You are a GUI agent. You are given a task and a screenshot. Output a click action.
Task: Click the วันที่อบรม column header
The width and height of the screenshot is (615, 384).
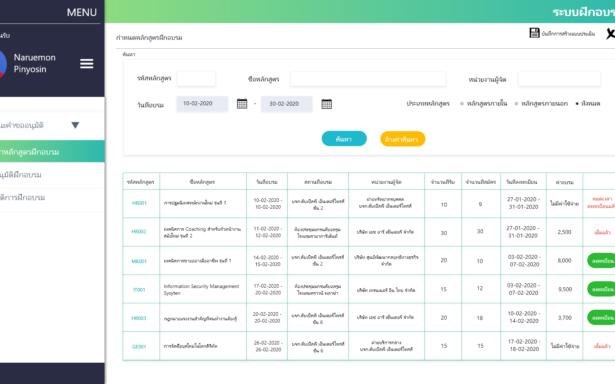tap(267, 182)
